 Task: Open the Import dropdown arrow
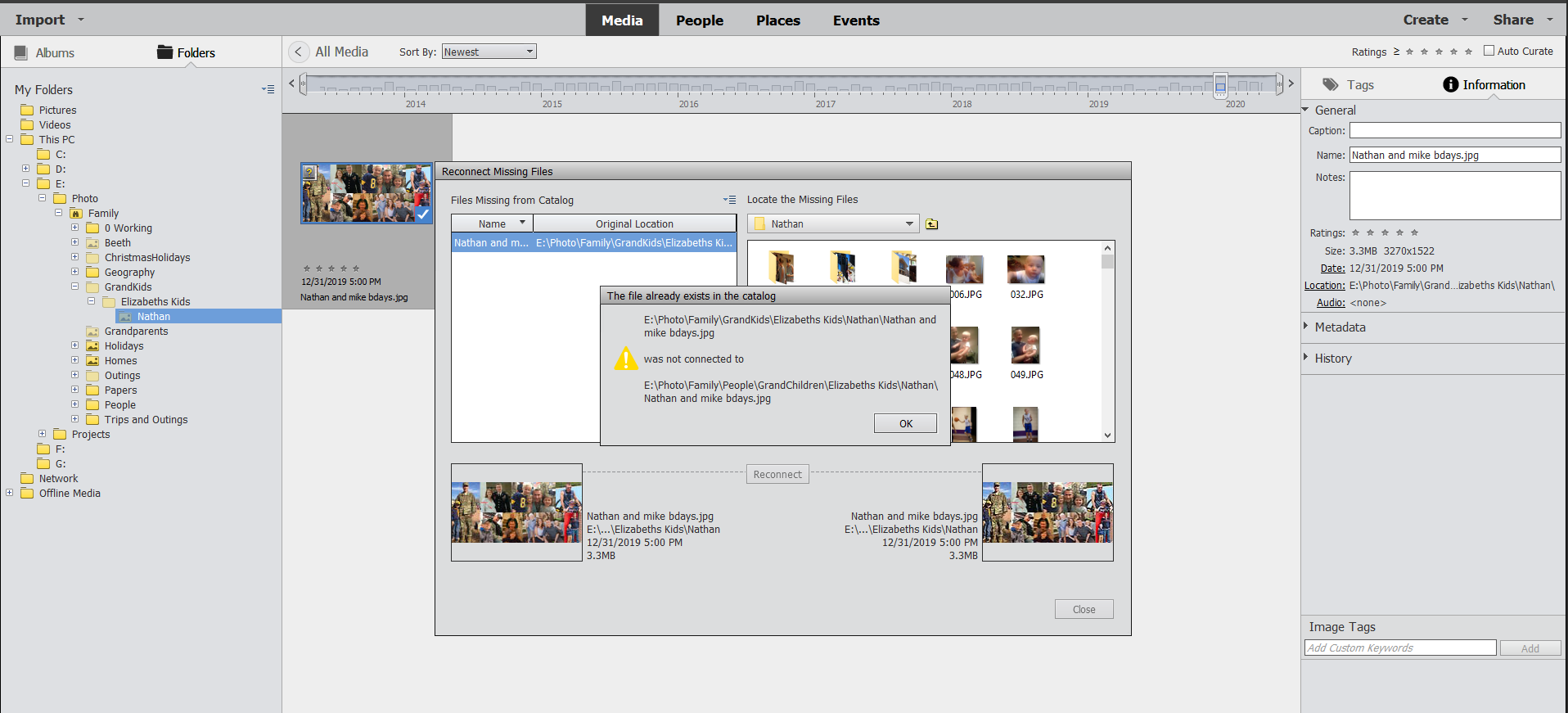pos(80,20)
